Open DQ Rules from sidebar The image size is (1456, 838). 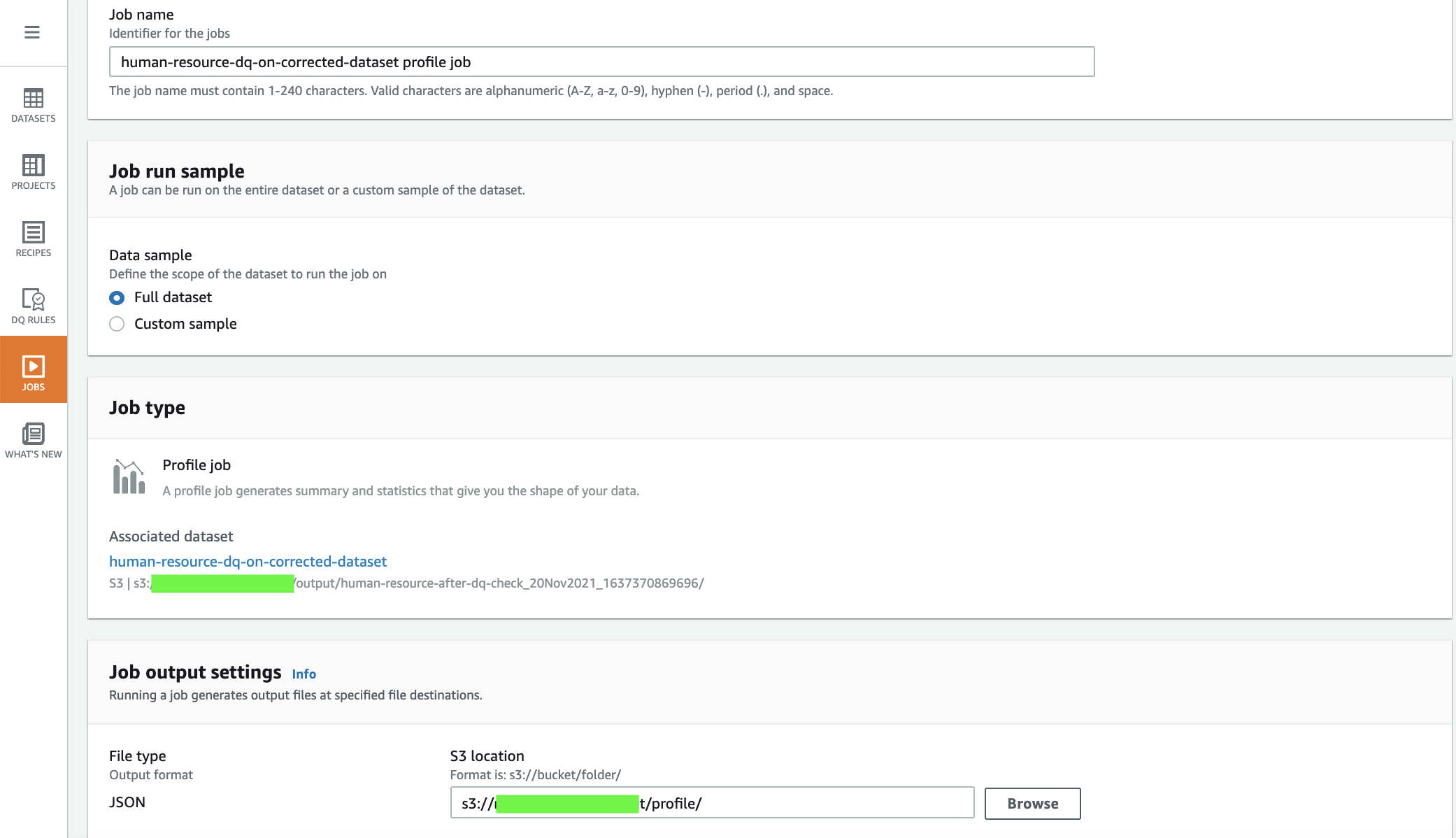click(33, 299)
